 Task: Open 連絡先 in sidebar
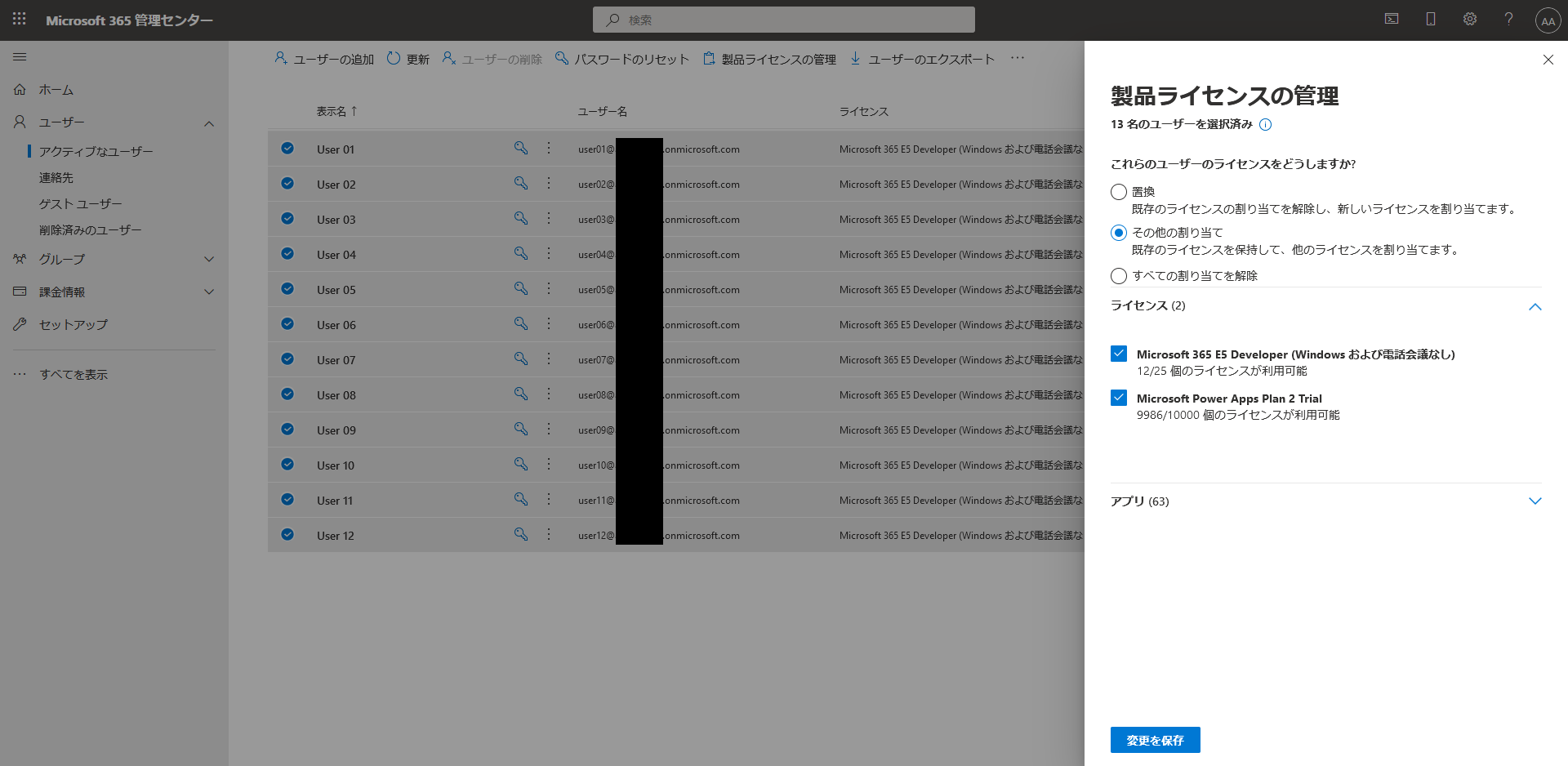click(56, 178)
